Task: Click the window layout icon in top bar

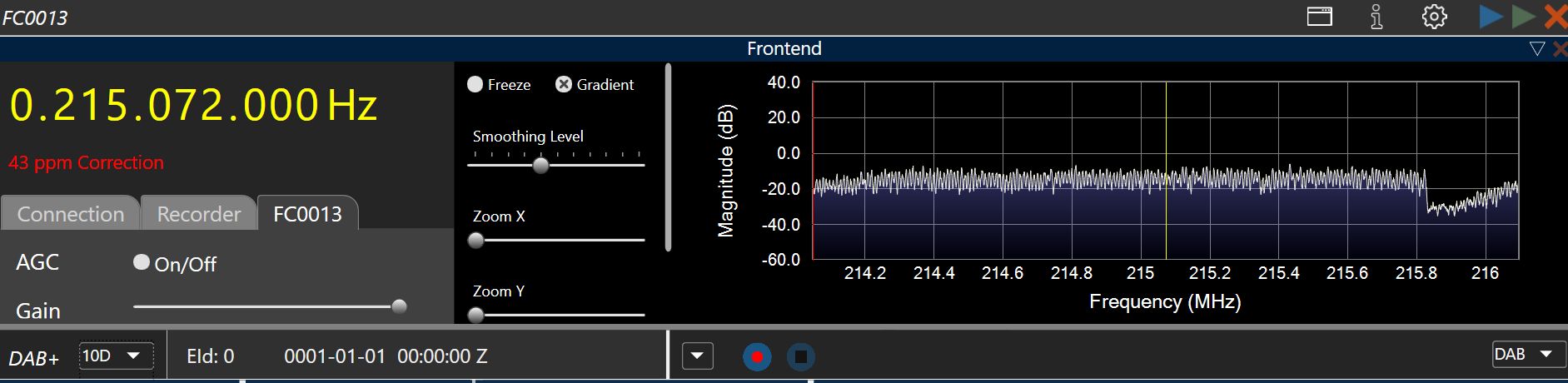Action: coord(1319,17)
